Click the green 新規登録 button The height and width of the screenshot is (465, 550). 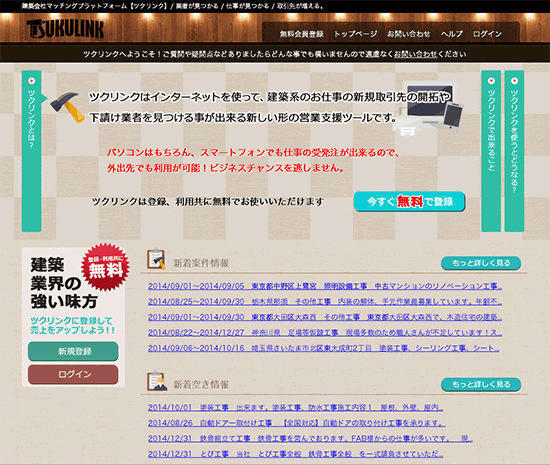tap(73, 351)
